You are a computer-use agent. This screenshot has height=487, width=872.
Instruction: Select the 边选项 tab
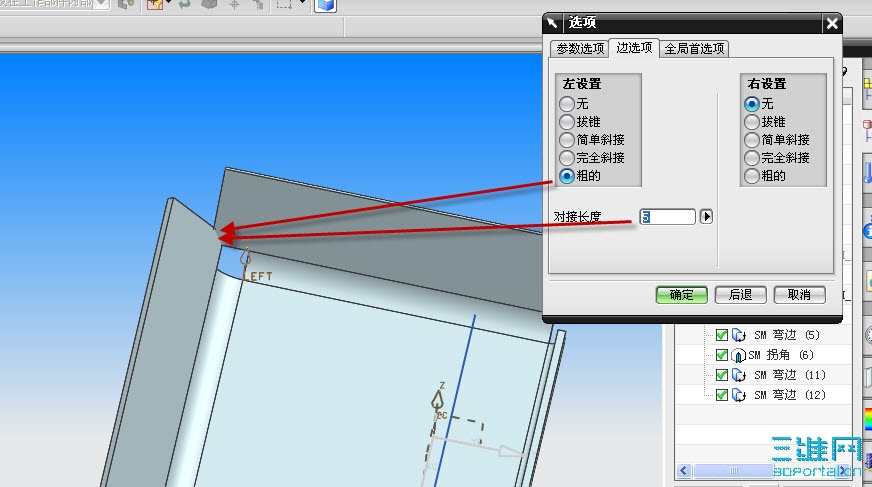[634, 48]
